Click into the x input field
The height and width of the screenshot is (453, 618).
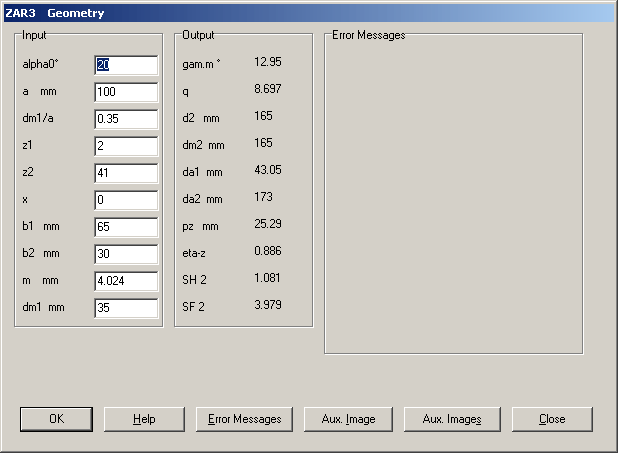pyautogui.click(x=126, y=200)
